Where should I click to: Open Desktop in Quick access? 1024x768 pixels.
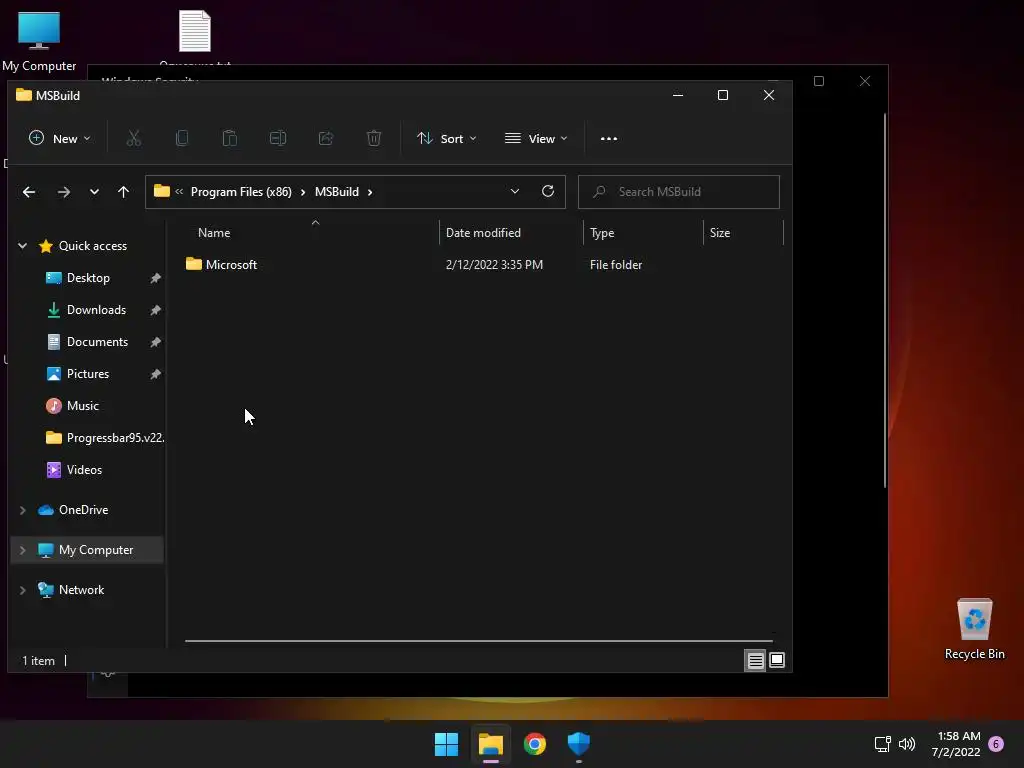(88, 278)
